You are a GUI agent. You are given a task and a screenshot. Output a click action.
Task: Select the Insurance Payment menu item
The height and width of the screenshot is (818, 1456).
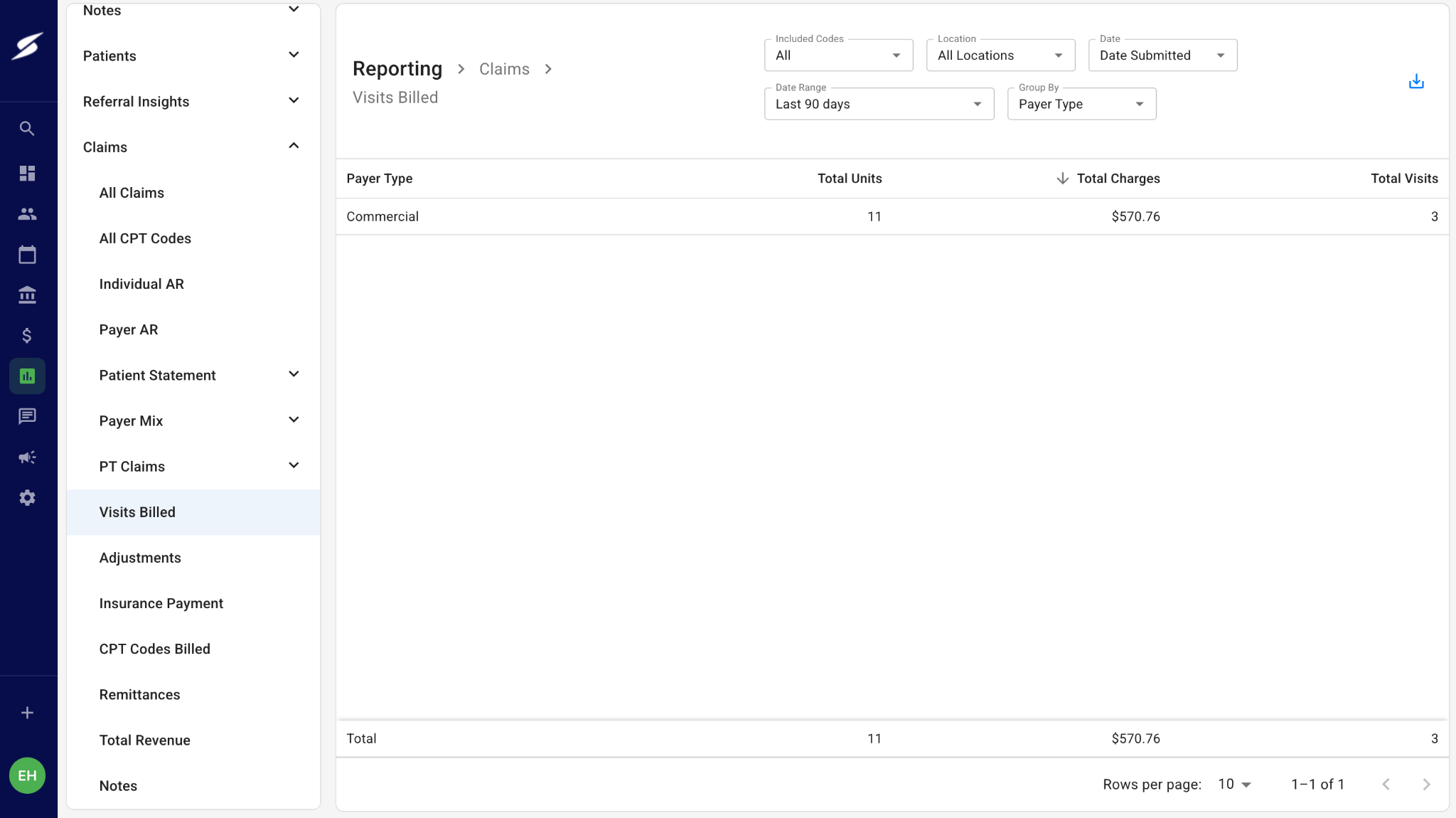(x=161, y=603)
